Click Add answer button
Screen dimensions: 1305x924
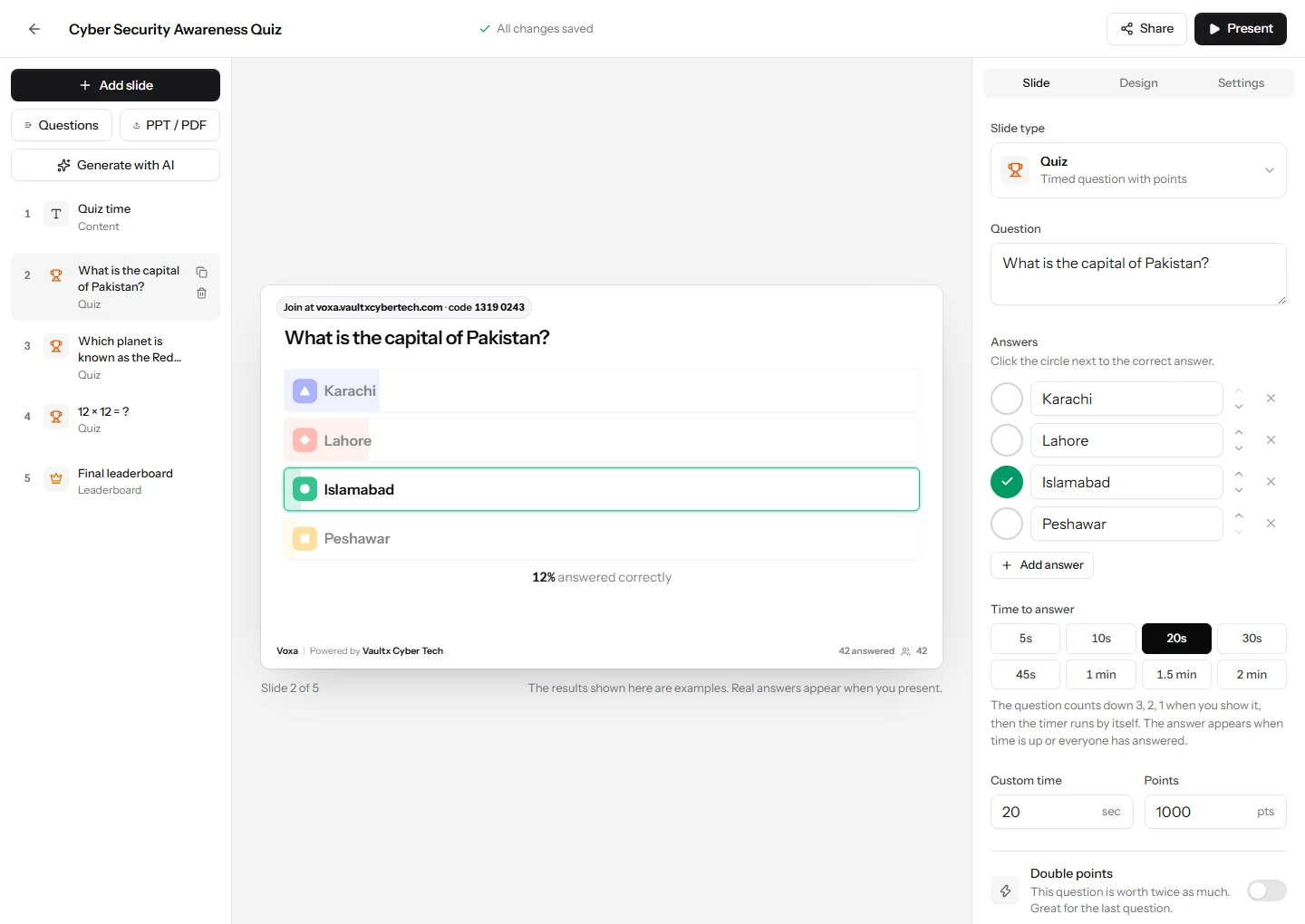coord(1042,565)
